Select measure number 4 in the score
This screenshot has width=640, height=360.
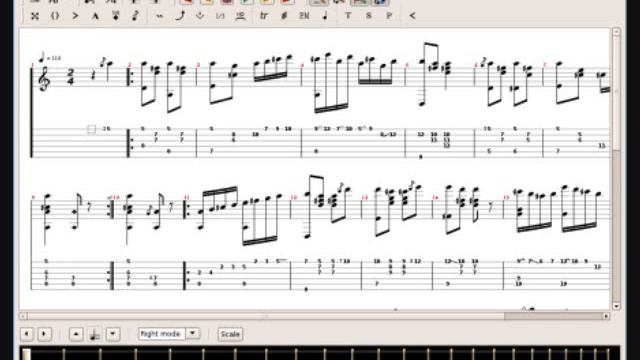(302, 65)
